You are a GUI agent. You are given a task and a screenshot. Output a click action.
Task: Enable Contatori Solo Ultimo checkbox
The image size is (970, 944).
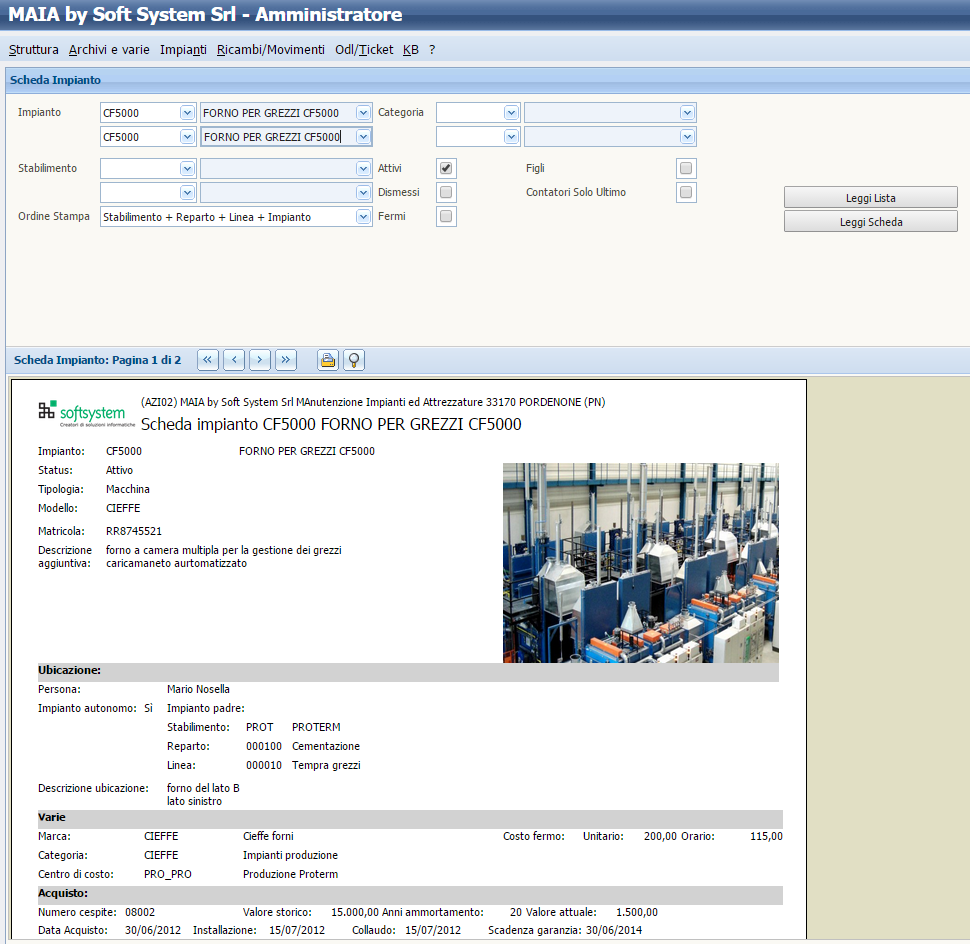point(686,192)
